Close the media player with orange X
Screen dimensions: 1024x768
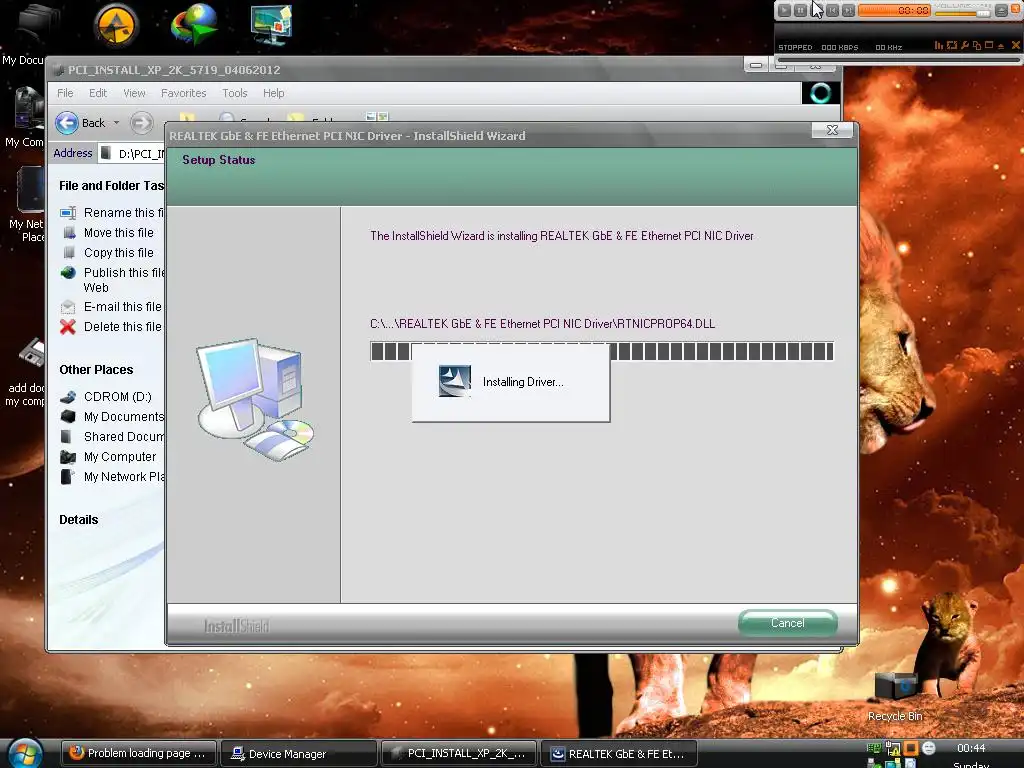tap(1016, 45)
